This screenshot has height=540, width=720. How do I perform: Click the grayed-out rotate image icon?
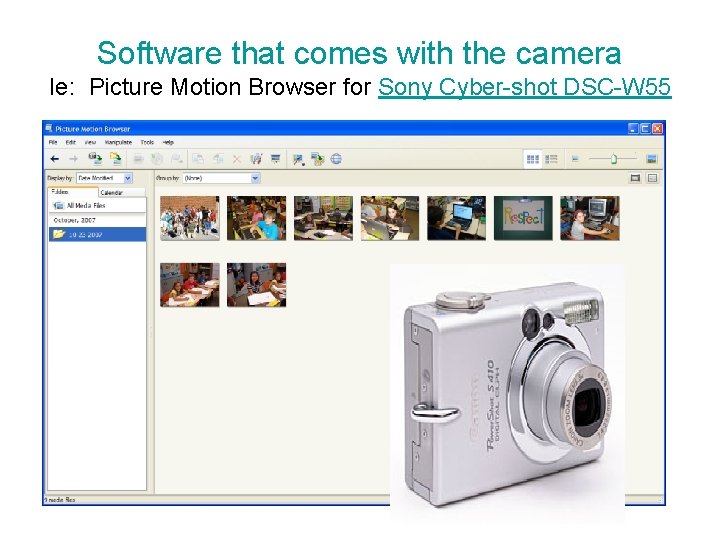(x=218, y=159)
